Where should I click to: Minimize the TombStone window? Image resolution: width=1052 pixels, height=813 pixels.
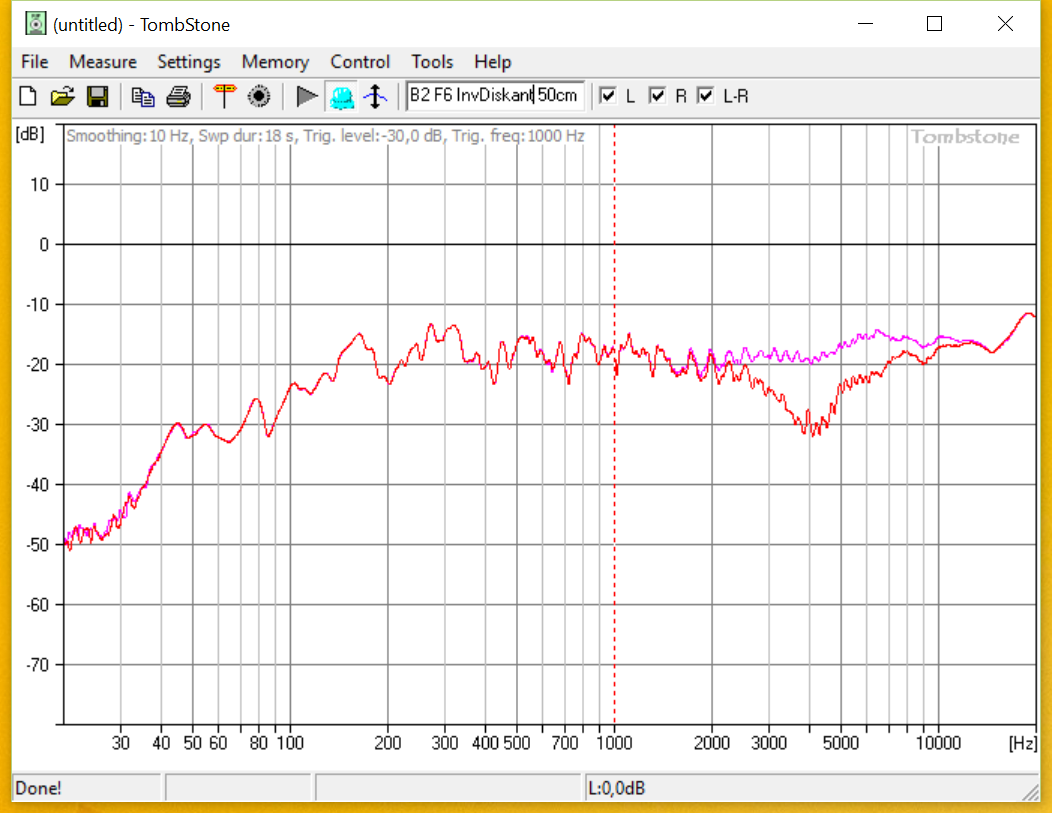point(865,24)
